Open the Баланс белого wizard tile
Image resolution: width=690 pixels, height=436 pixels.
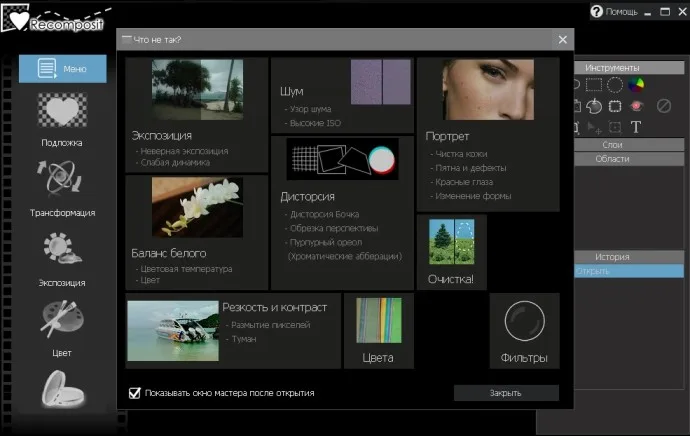pos(197,232)
